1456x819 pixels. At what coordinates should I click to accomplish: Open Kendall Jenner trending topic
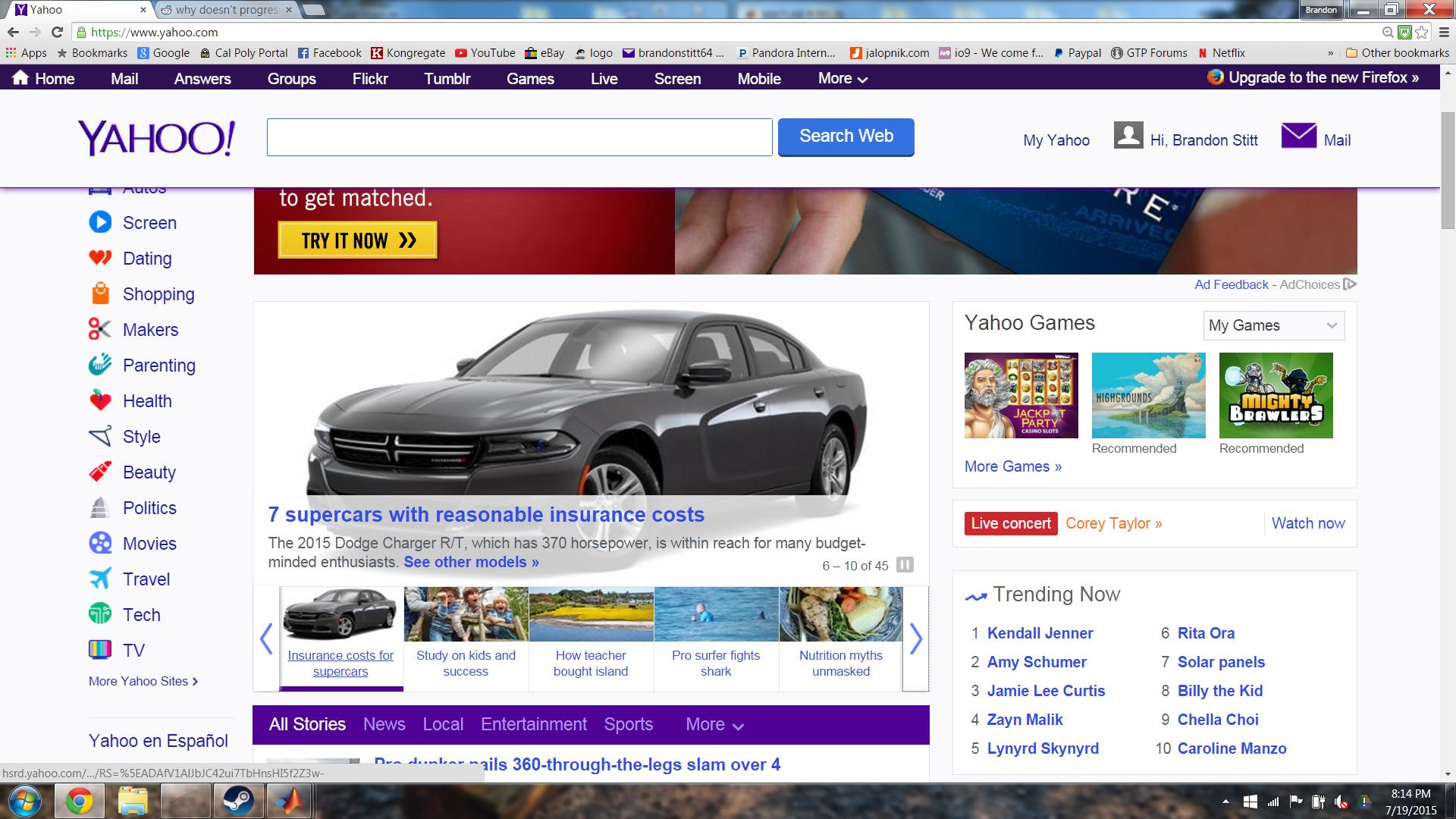(1040, 633)
